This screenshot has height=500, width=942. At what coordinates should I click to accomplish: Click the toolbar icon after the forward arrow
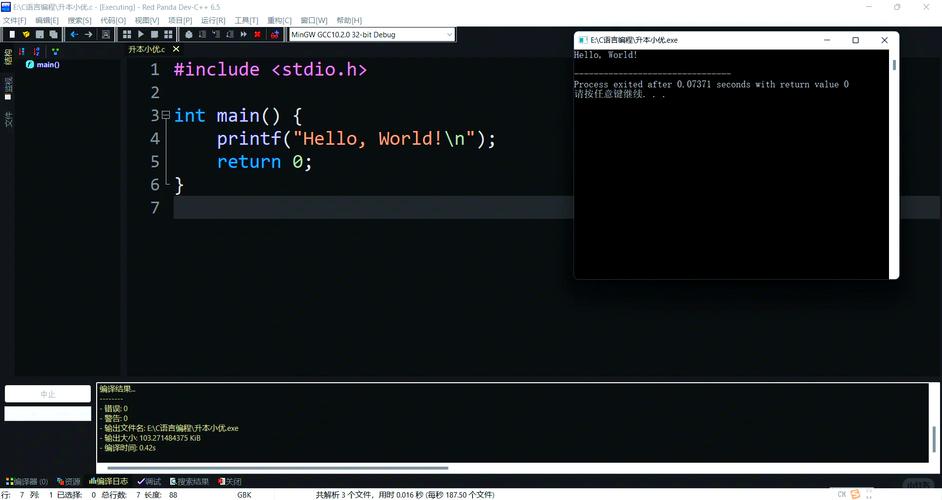[x=106, y=35]
